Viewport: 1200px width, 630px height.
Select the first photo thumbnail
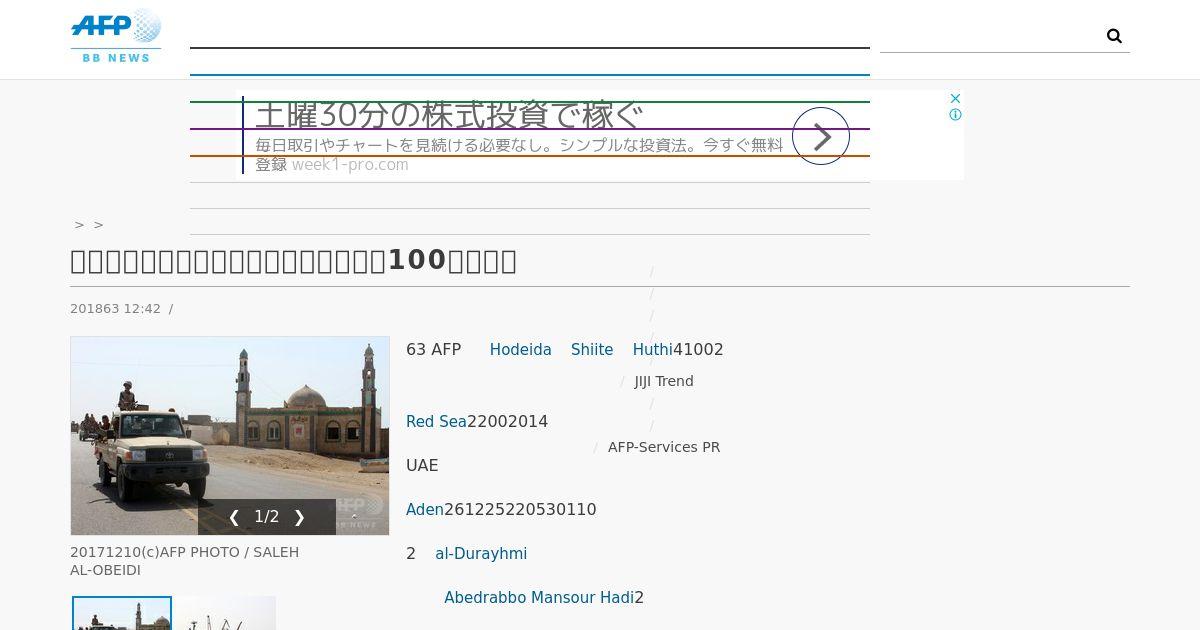point(122,613)
